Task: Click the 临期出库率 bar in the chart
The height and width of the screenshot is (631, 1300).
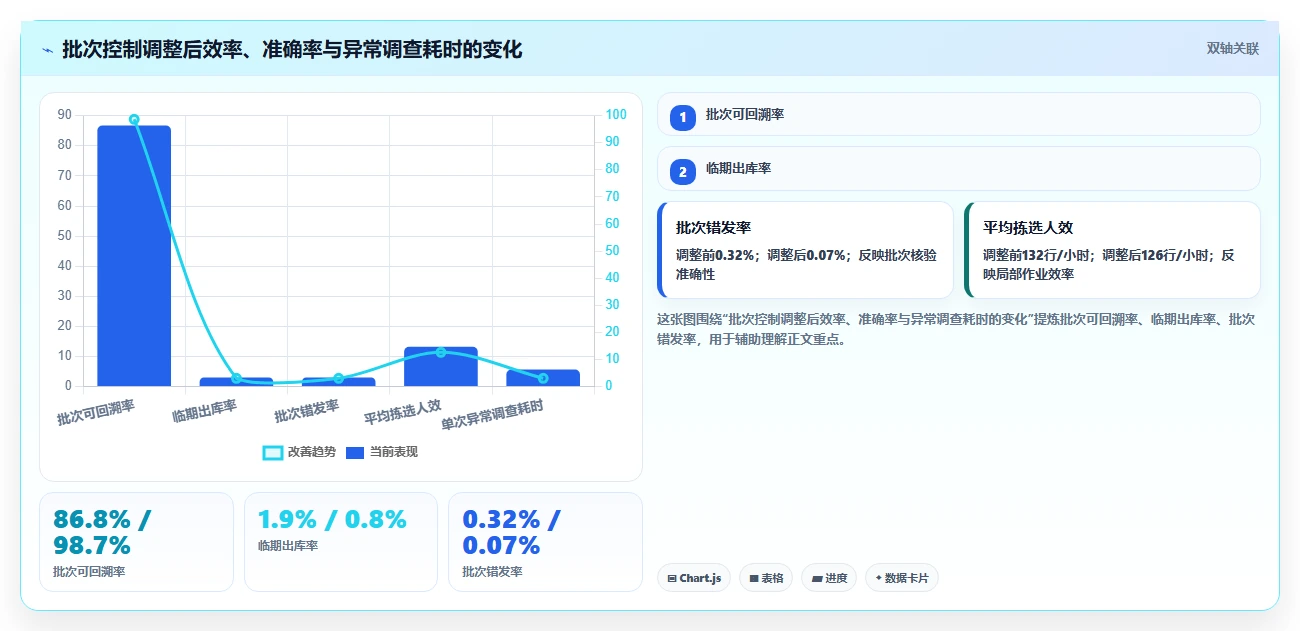Action: pyautogui.click(x=236, y=382)
